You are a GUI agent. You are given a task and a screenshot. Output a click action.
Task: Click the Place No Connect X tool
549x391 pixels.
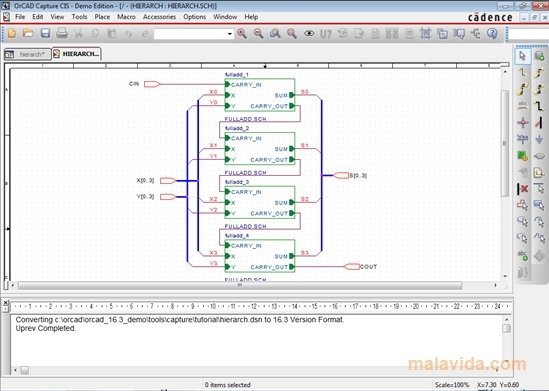click(x=522, y=189)
